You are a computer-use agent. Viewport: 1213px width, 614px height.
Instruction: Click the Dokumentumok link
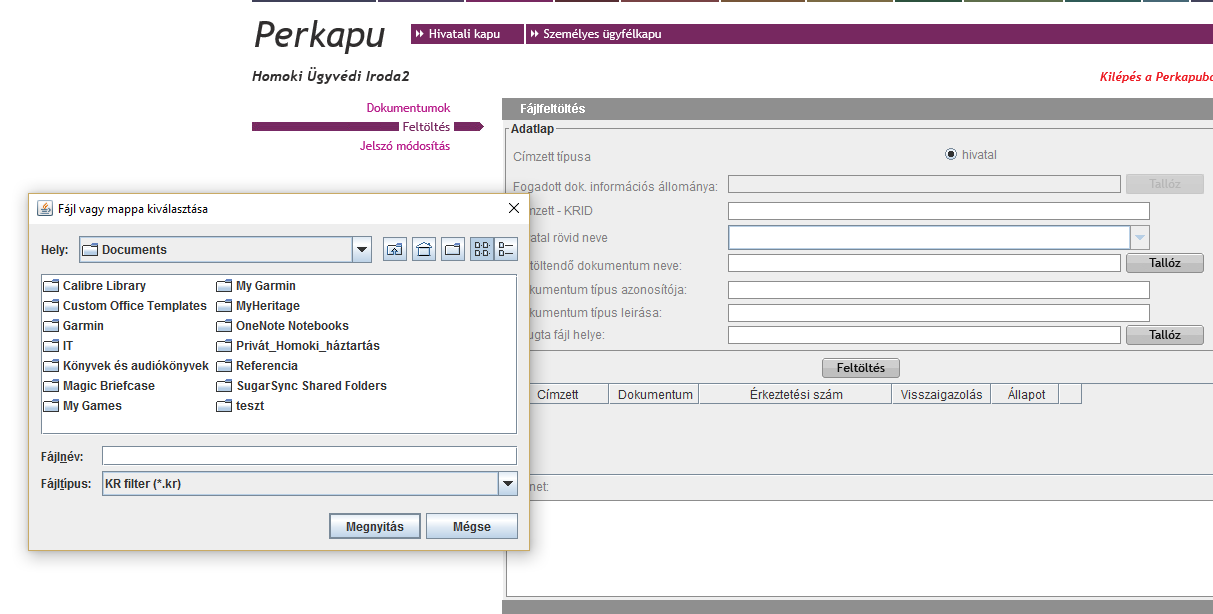coord(408,108)
